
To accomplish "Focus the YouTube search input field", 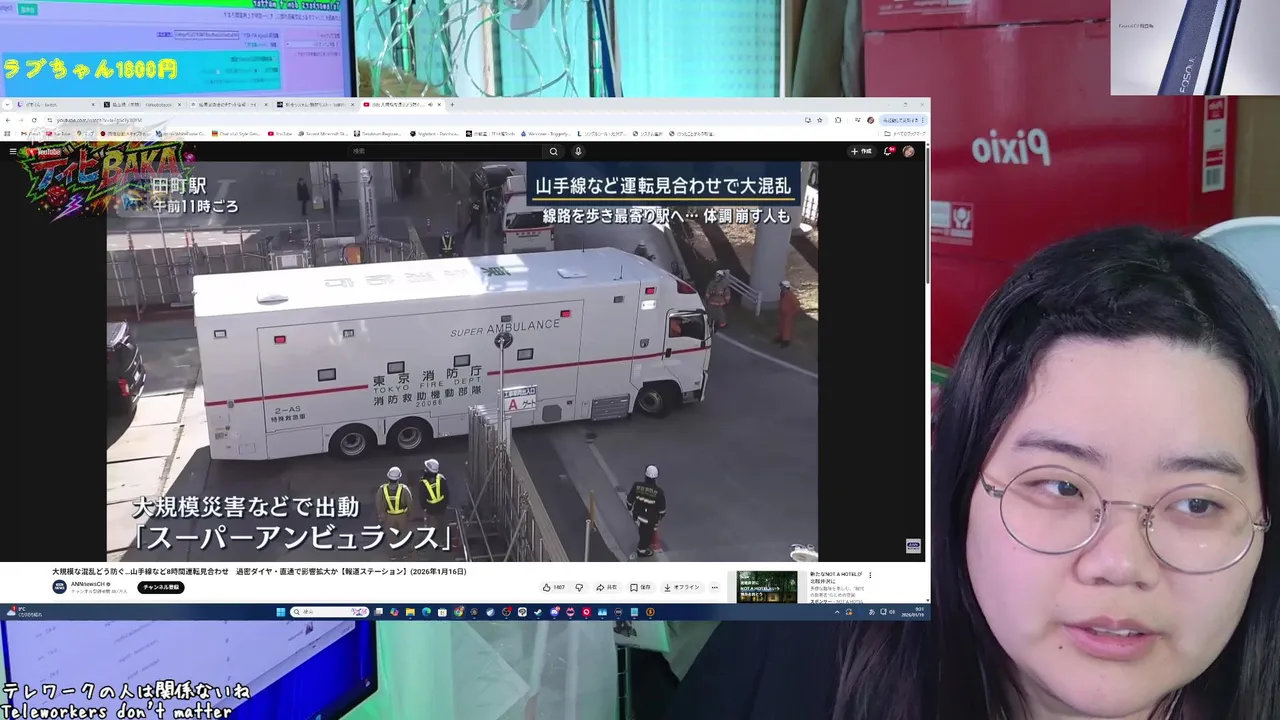I will click(x=445, y=151).
